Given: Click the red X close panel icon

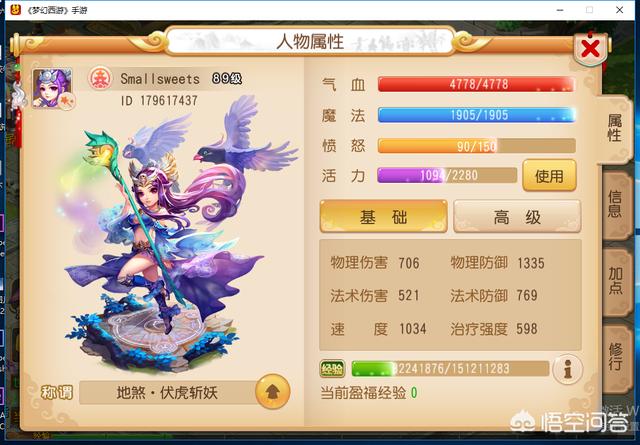Looking at the screenshot, I should 590,49.
